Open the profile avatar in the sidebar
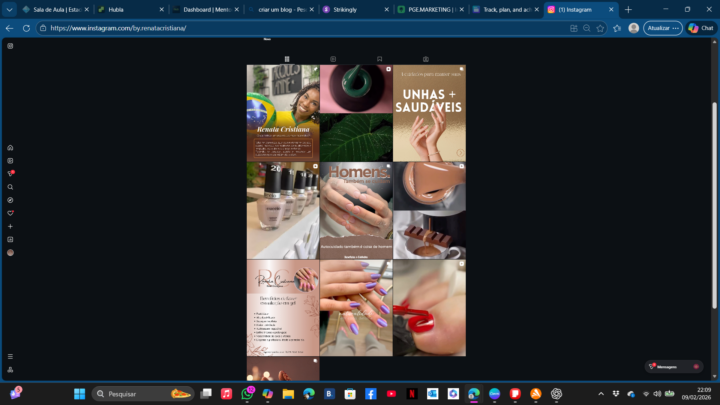This screenshot has height=405, width=720. (x=10, y=253)
